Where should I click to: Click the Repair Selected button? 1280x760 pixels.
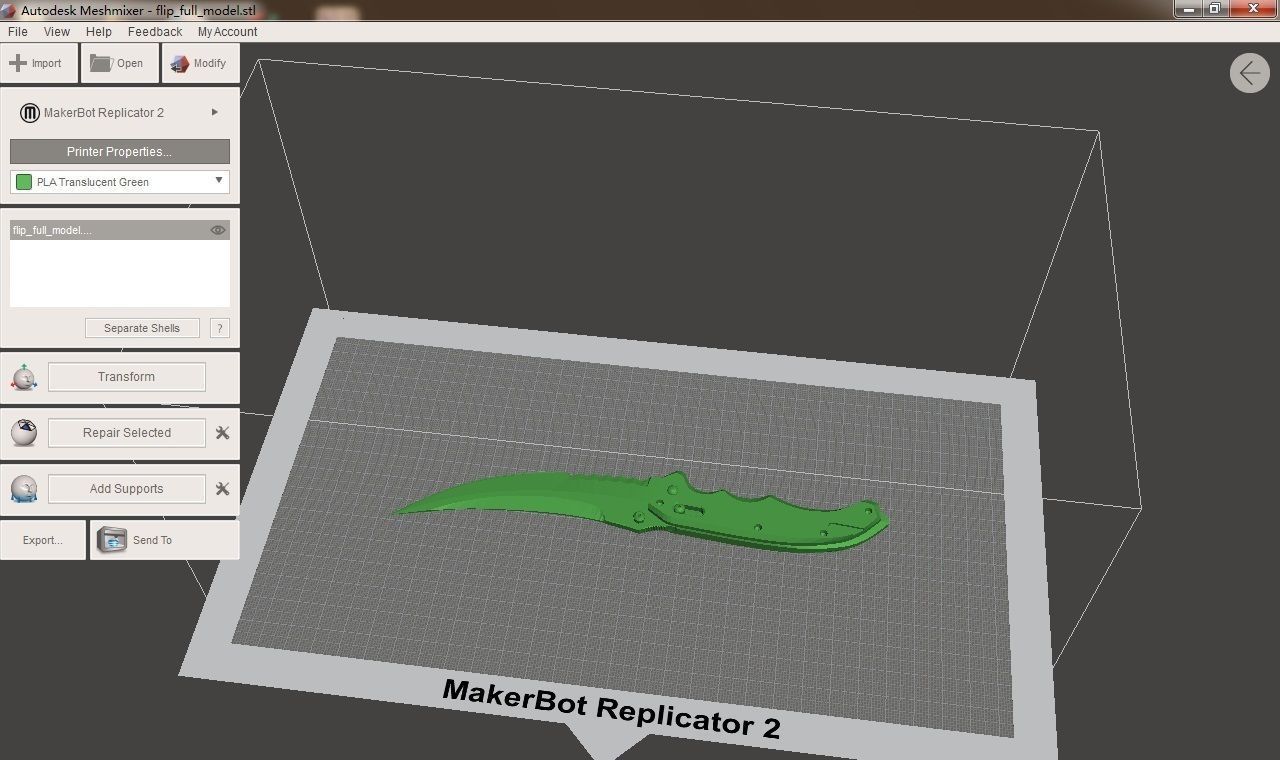[127, 433]
